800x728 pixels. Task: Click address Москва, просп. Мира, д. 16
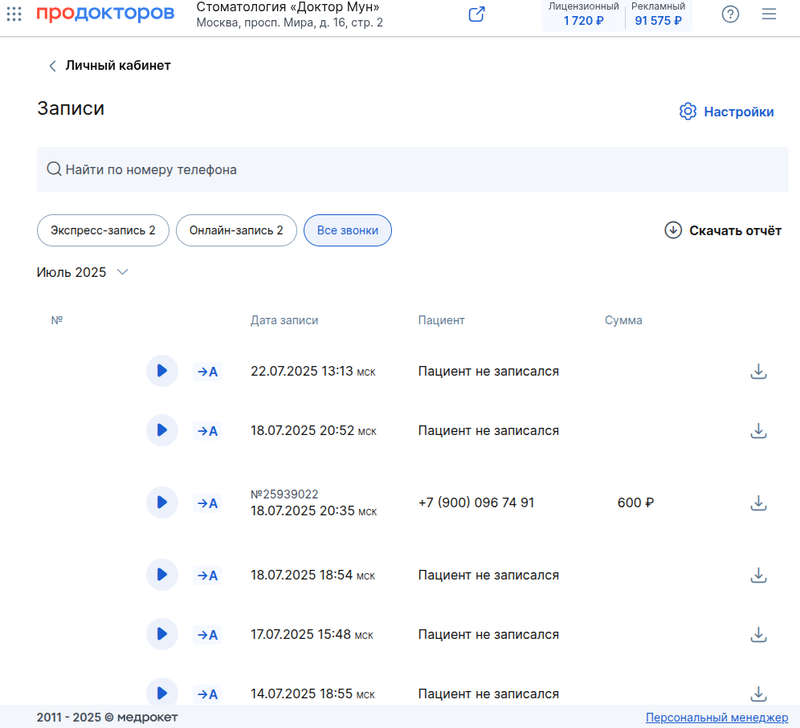(x=289, y=23)
